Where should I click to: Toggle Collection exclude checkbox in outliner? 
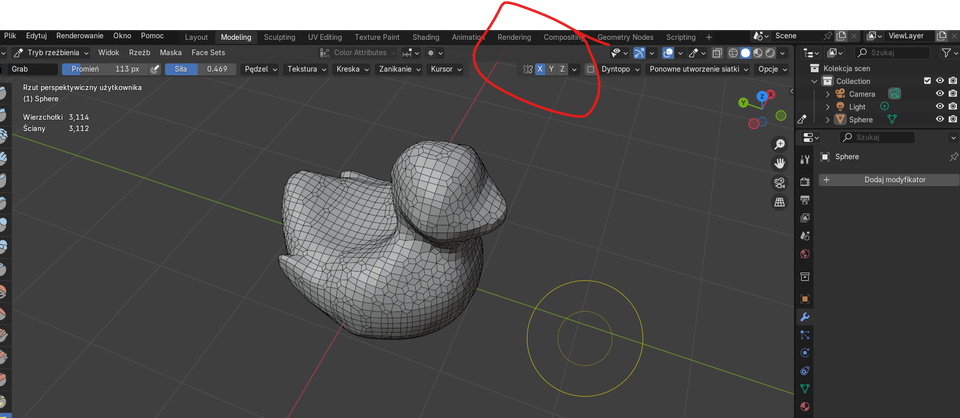927,81
